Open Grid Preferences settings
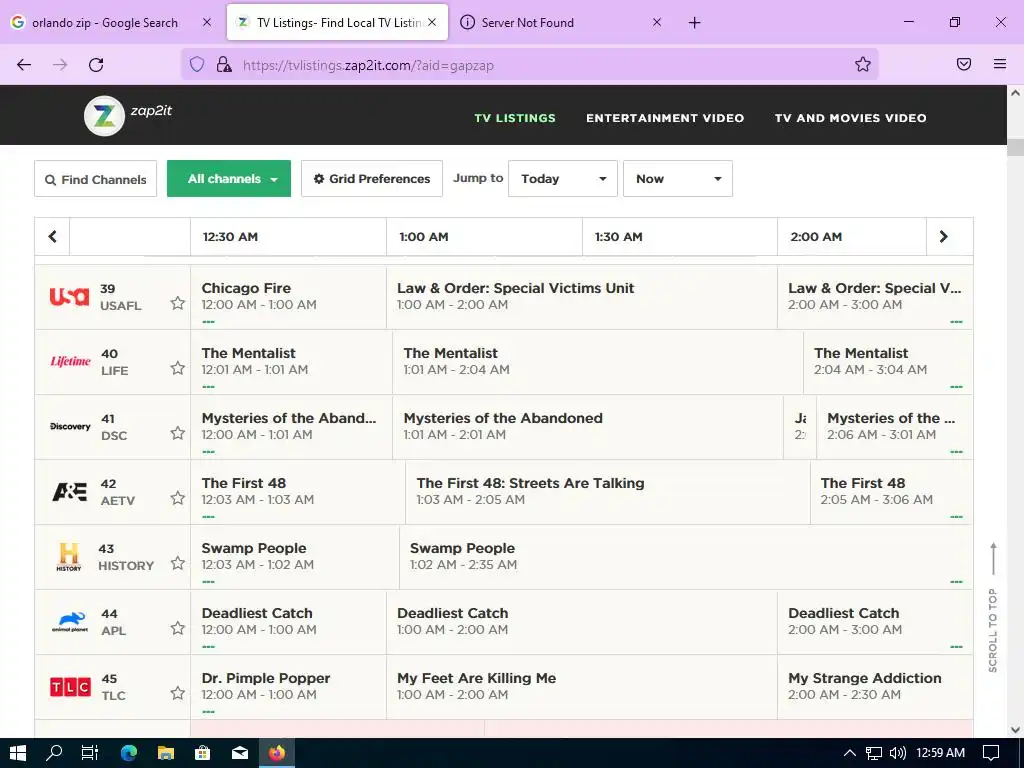 coord(372,179)
